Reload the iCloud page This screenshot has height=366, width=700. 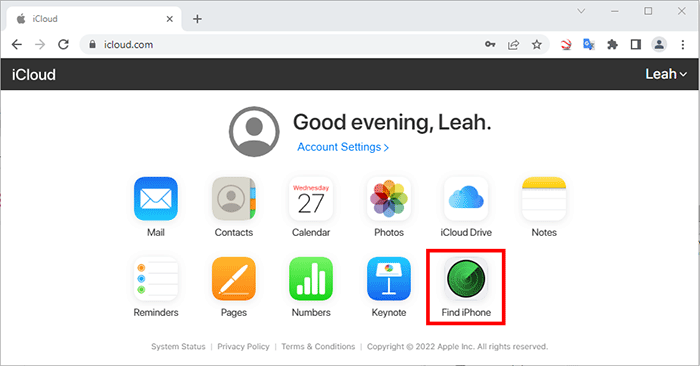pos(63,44)
